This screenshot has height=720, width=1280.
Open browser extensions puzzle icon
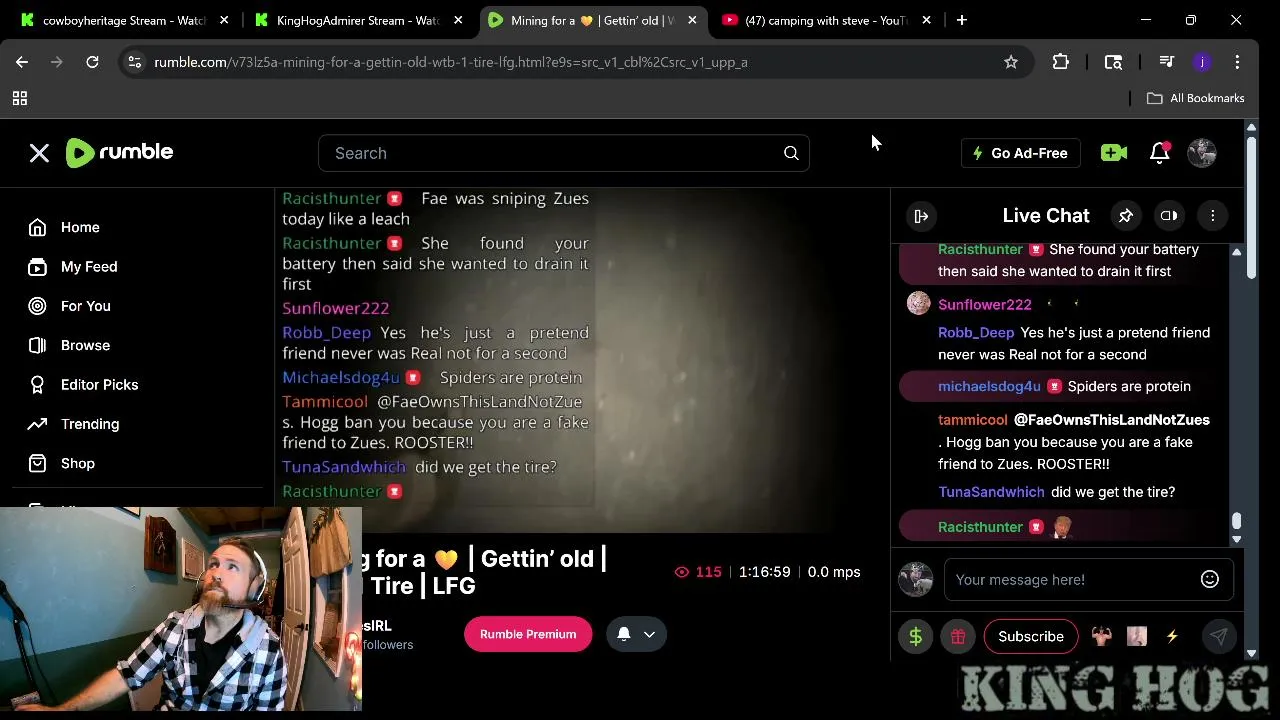(x=1061, y=62)
